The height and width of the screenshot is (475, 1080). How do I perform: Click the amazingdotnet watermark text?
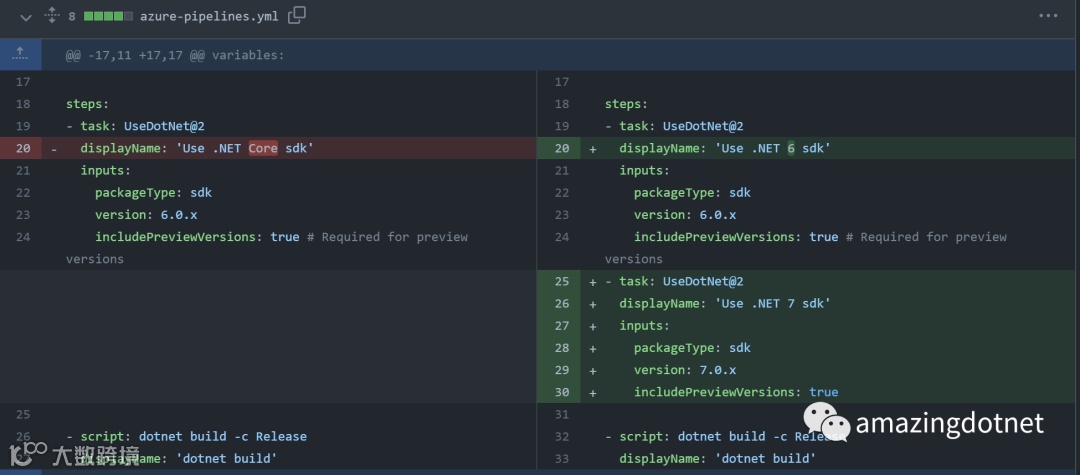click(949, 423)
